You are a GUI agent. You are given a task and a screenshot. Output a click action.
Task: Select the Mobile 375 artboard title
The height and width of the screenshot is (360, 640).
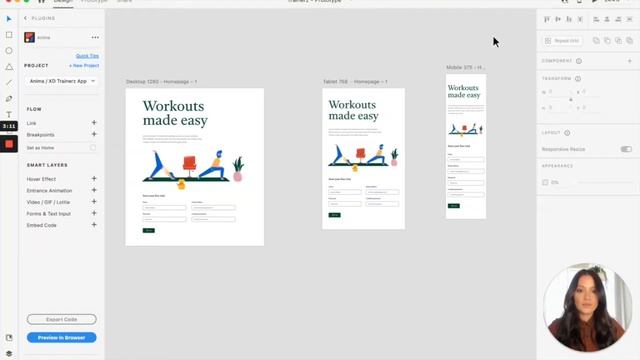[x=465, y=67]
